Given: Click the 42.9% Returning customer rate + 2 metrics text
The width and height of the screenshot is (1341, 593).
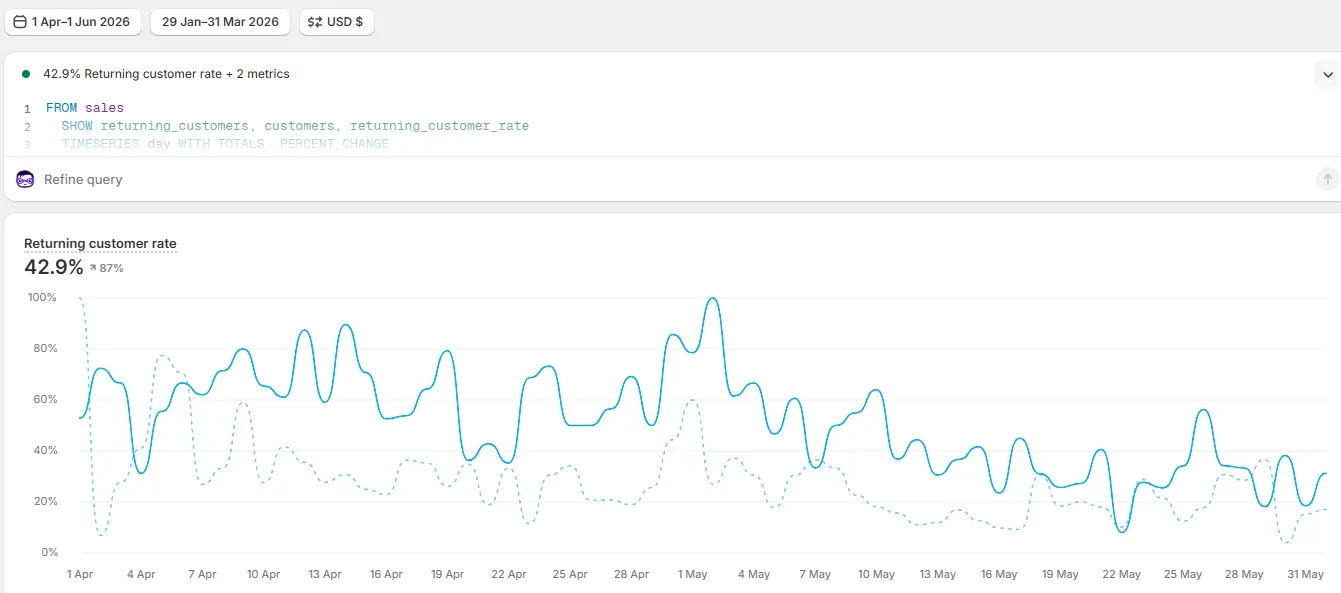Looking at the screenshot, I should (x=167, y=74).
